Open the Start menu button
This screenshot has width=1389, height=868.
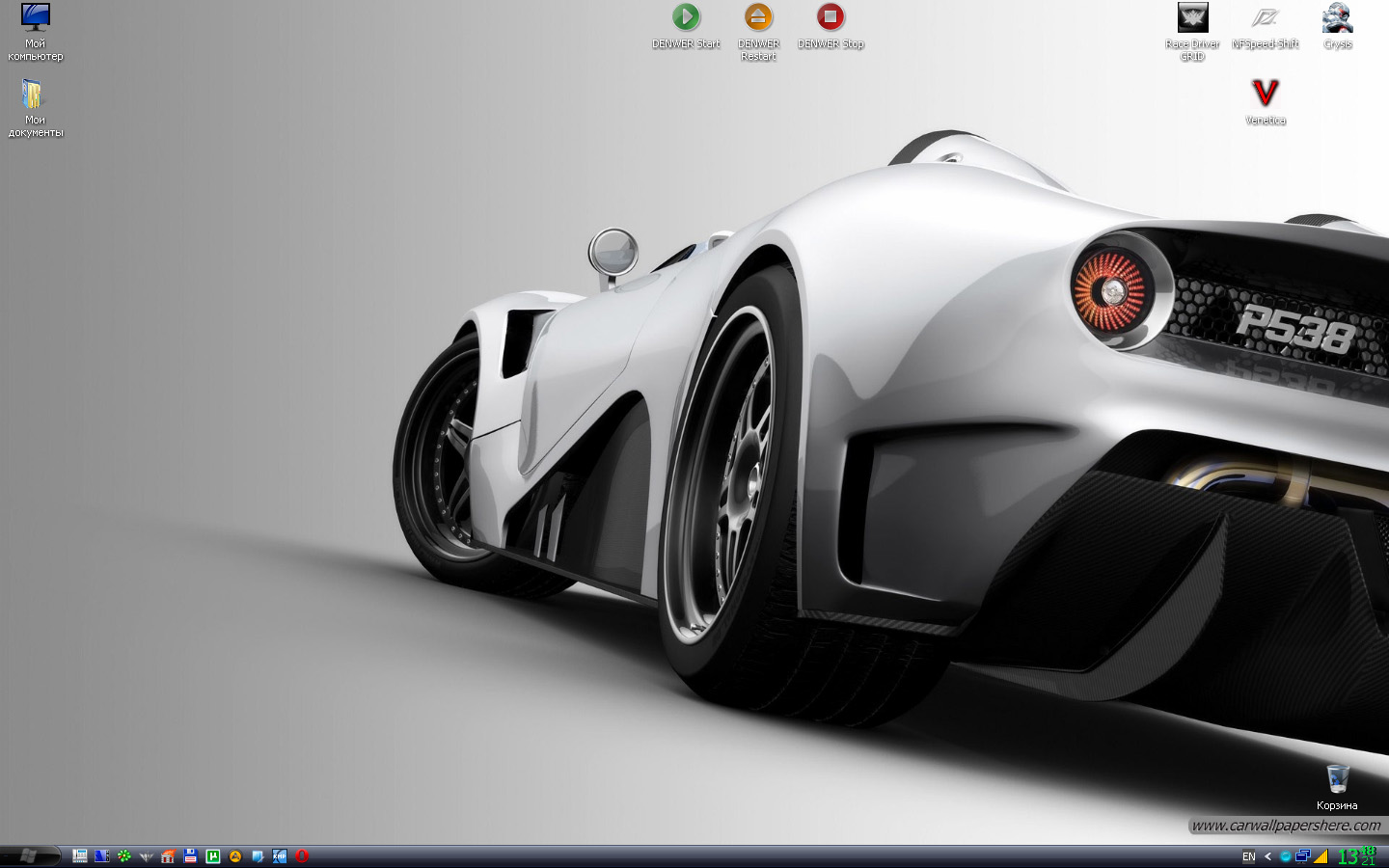tap(27, 856)
